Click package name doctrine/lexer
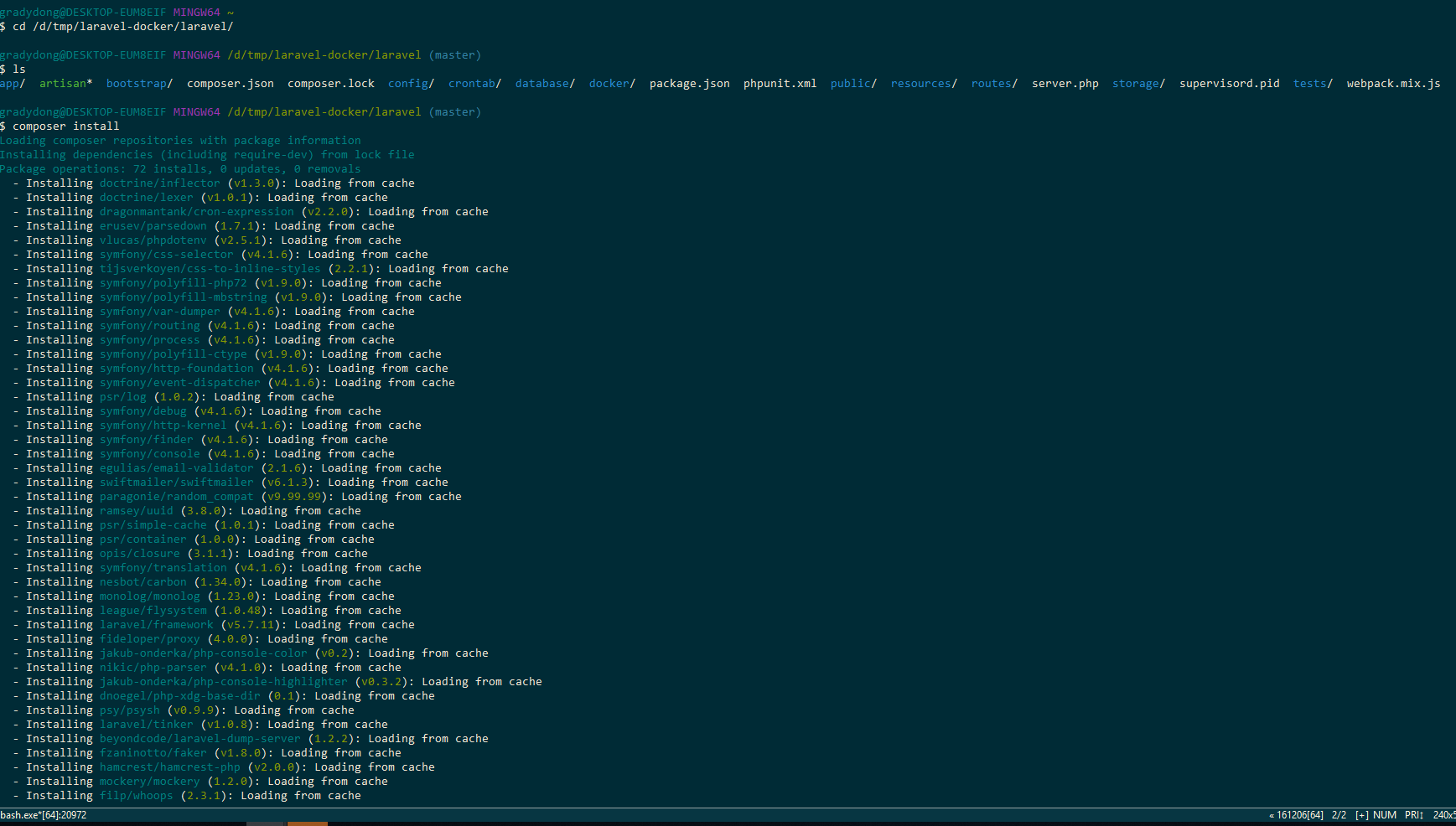The height and width of the screenshot is (826, 1456). click(x=147, y=198)
